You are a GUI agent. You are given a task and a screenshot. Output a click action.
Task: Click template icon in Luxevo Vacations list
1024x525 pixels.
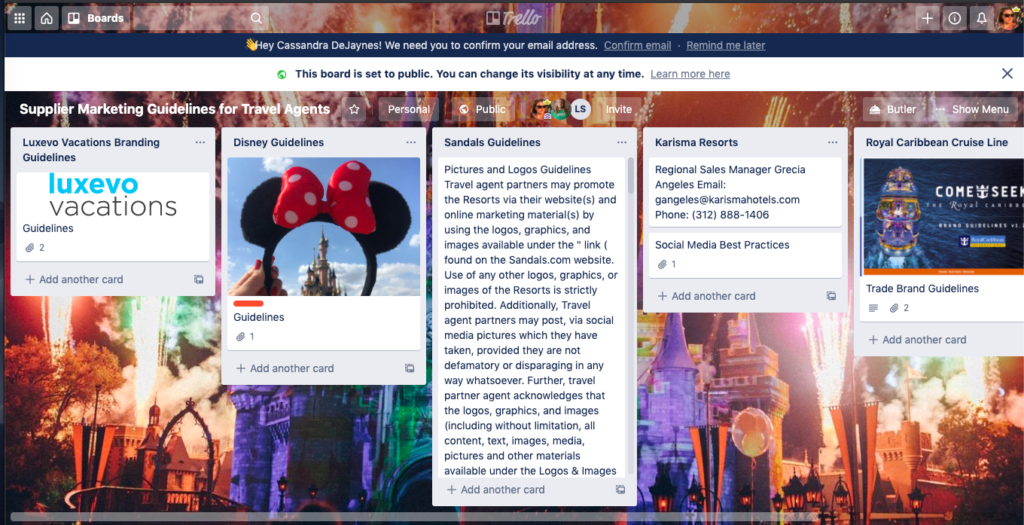[x=199, y=279]
